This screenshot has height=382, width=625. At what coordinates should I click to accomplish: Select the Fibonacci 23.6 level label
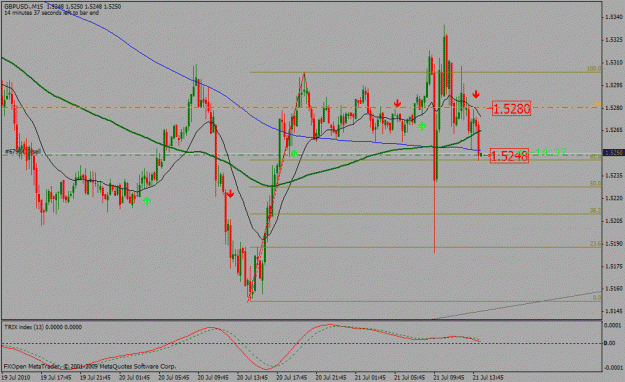point(595,244)
